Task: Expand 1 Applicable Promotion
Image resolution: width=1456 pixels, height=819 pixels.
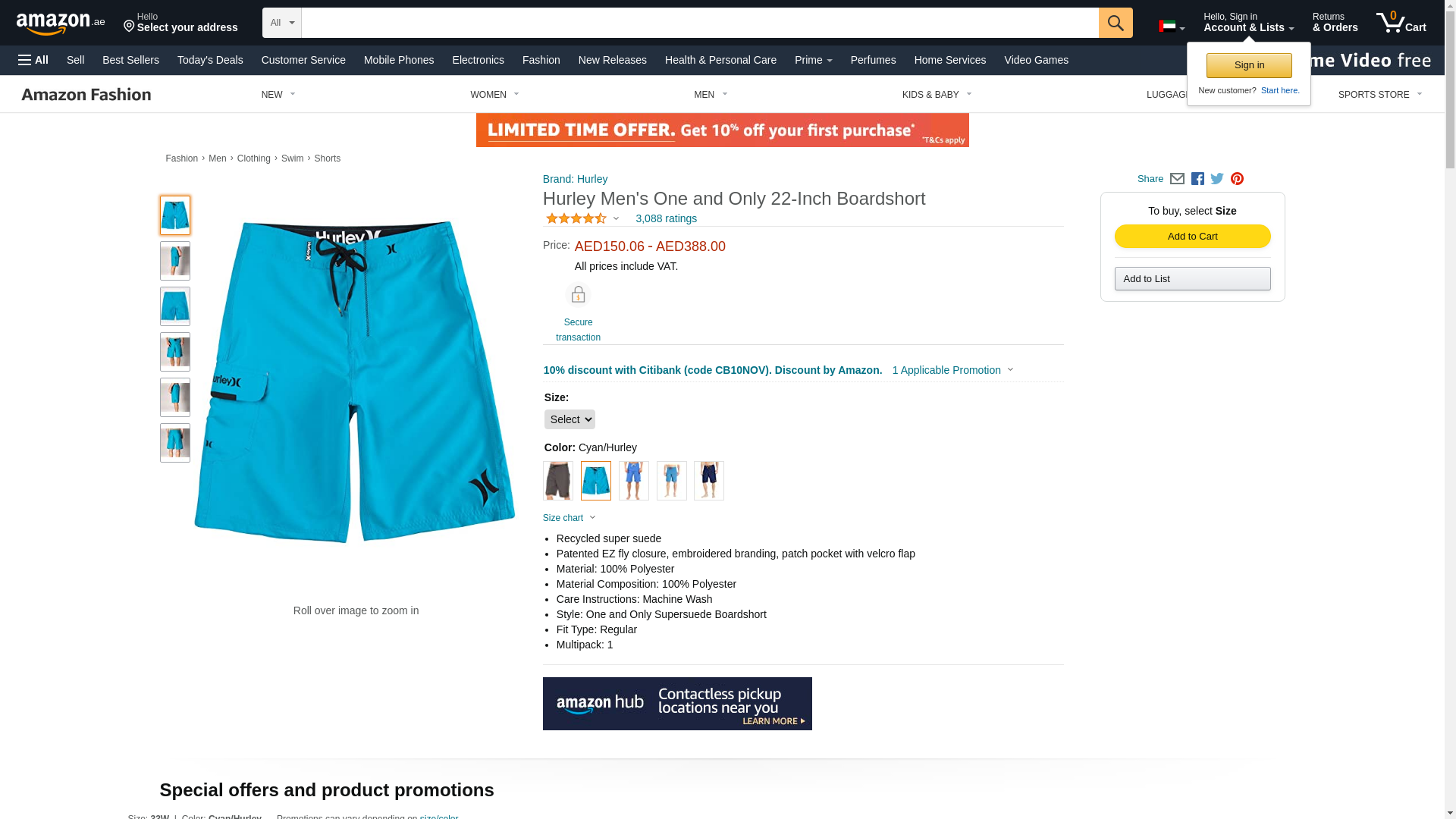Action: pyautogui.click(x=952, y=370)
